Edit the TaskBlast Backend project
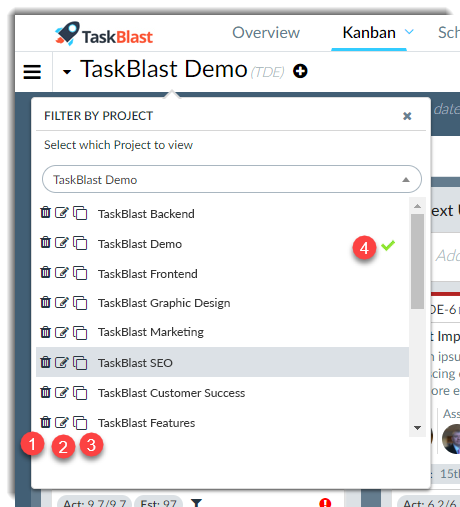The width and height of the screenshot is (460, 507). pos(62,212)
